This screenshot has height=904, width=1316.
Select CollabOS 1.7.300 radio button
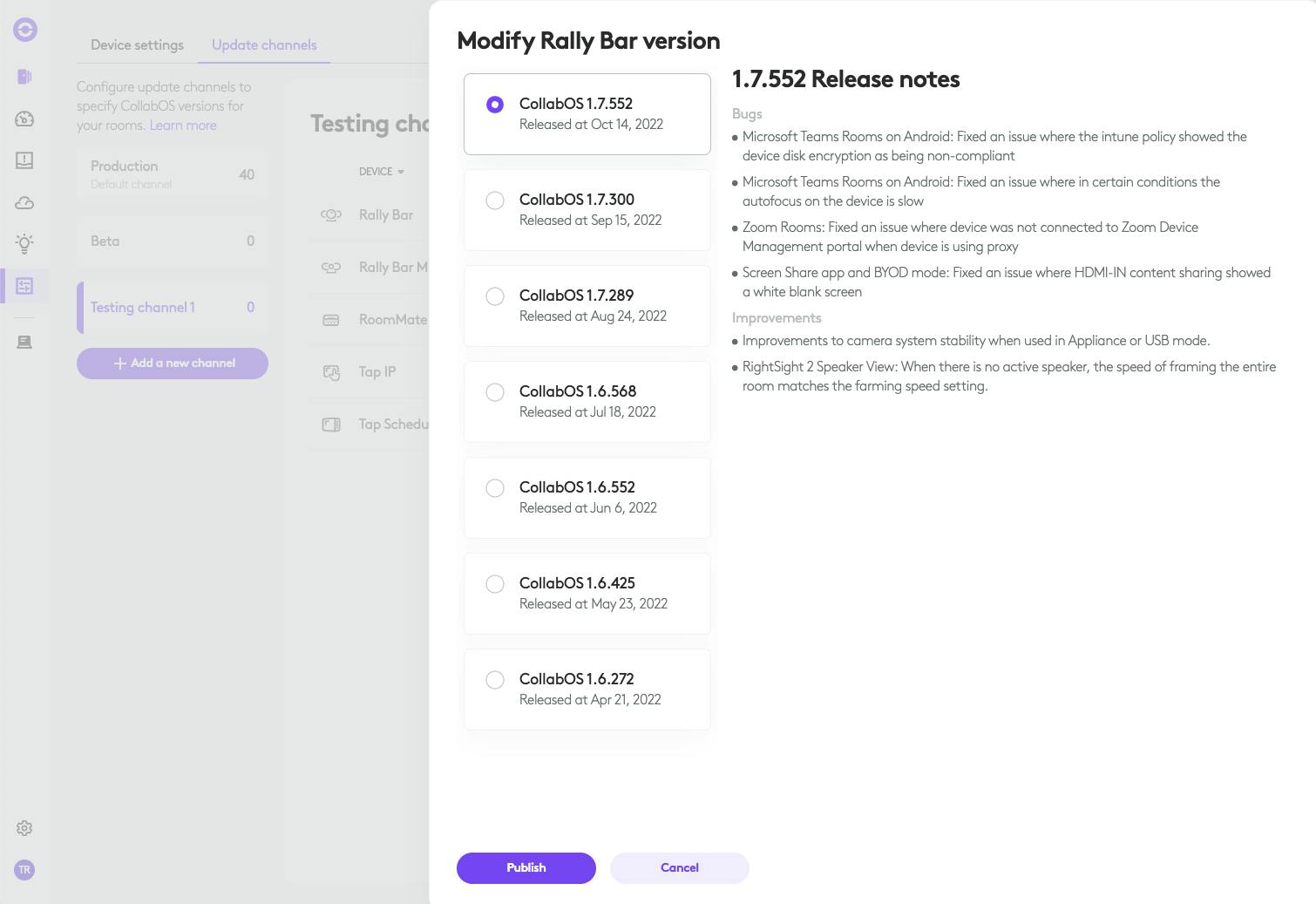coord(495,201)
